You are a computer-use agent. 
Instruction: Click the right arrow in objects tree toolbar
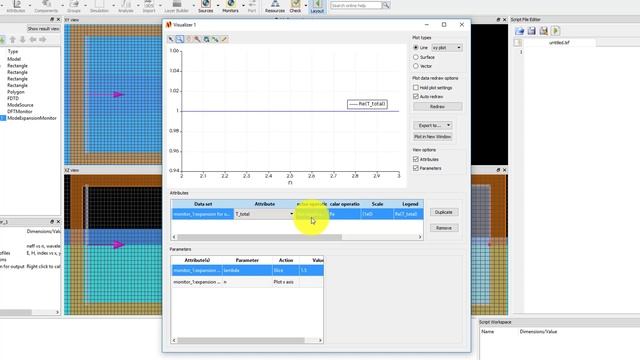(x=42, y=40)
